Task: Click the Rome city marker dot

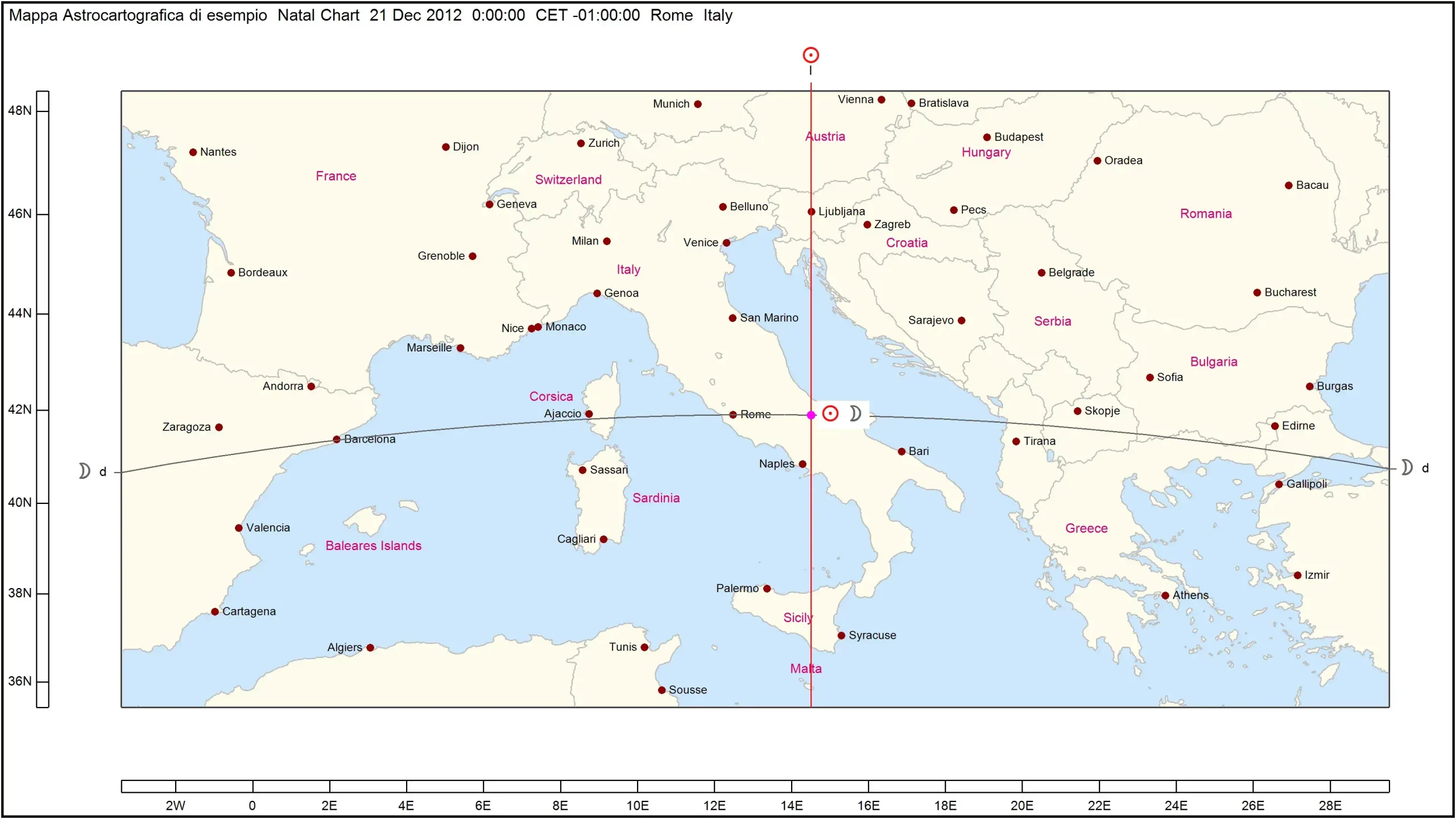Action: pos(733,415)
